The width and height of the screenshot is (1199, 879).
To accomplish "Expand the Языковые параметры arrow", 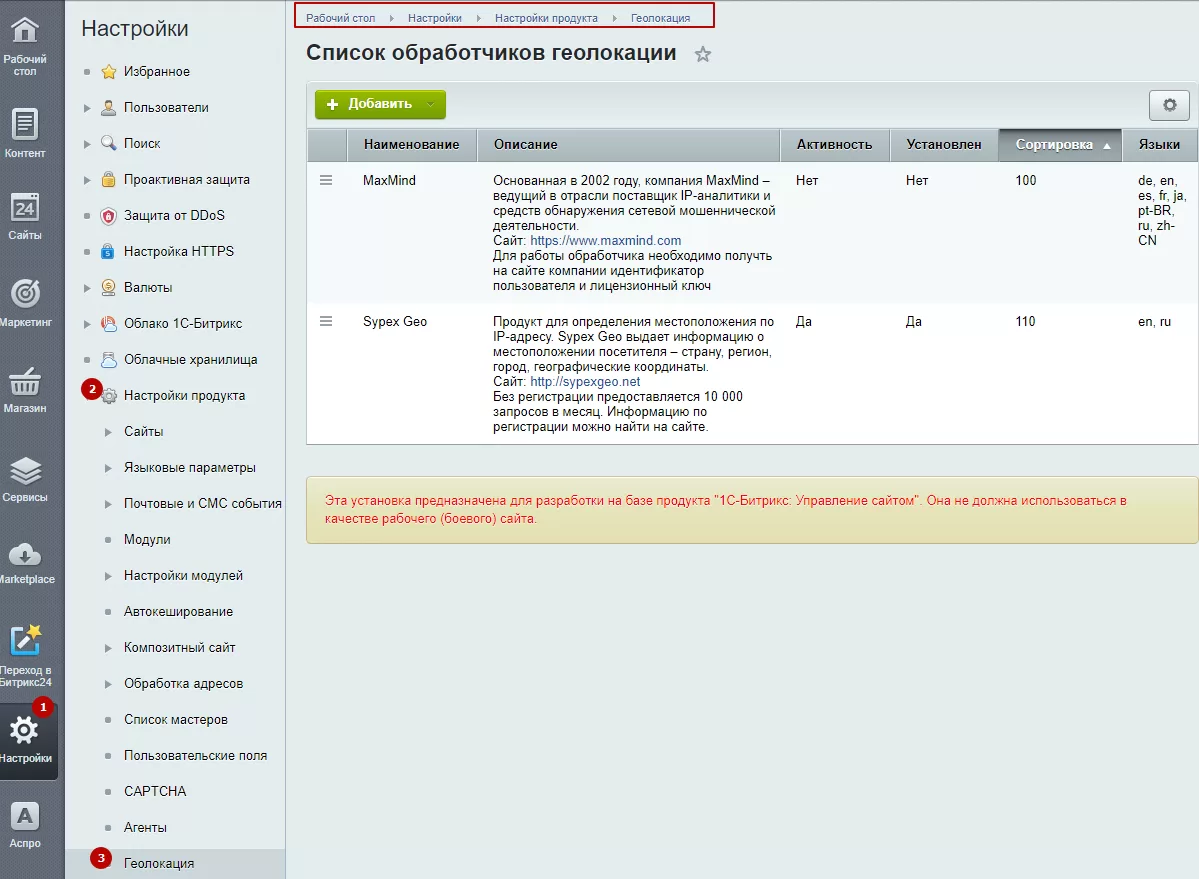I will coord(108,468).
